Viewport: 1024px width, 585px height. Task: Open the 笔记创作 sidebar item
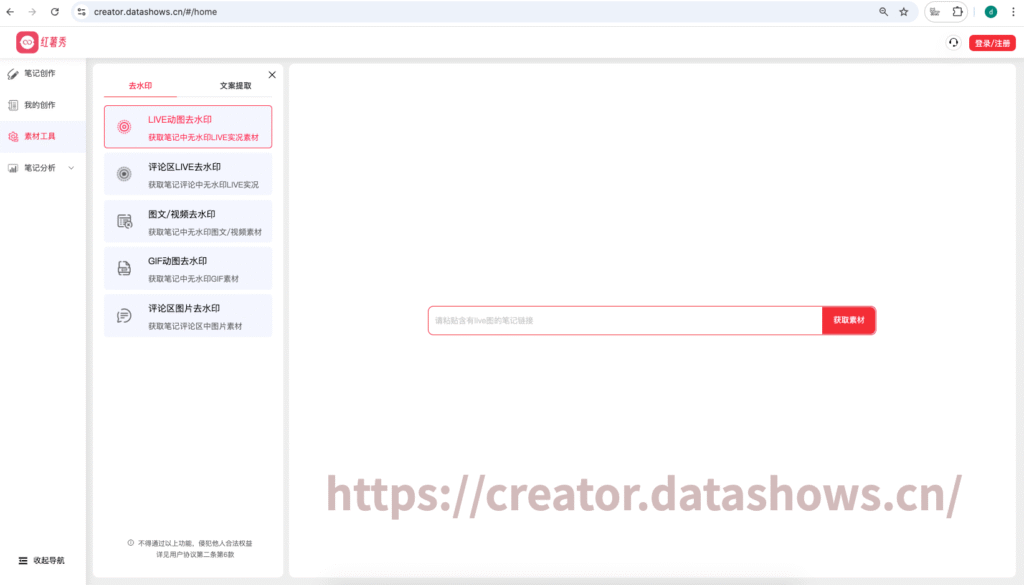pyautogui.click(x=40, y=73)
